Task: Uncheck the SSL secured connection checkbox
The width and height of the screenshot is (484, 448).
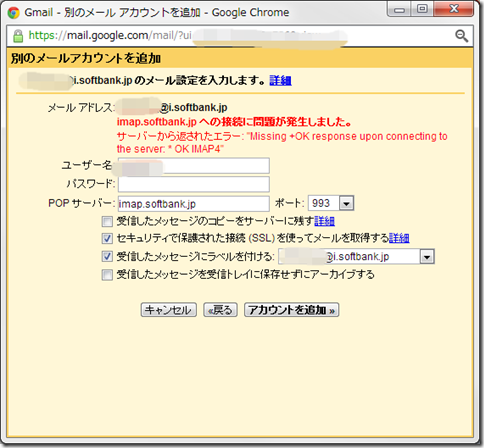Action: [x=107, y=238]
